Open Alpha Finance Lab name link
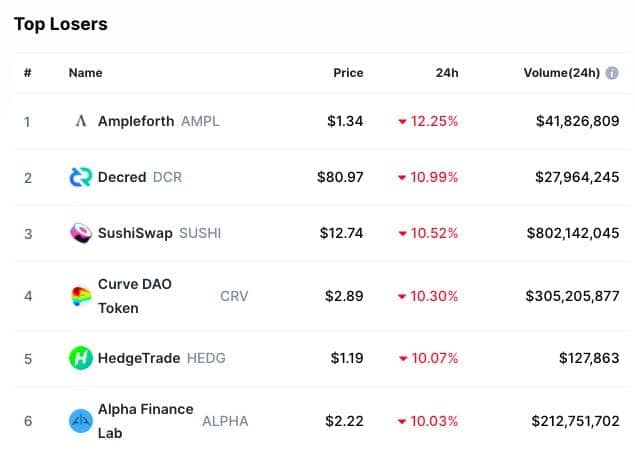 [145, 421]
